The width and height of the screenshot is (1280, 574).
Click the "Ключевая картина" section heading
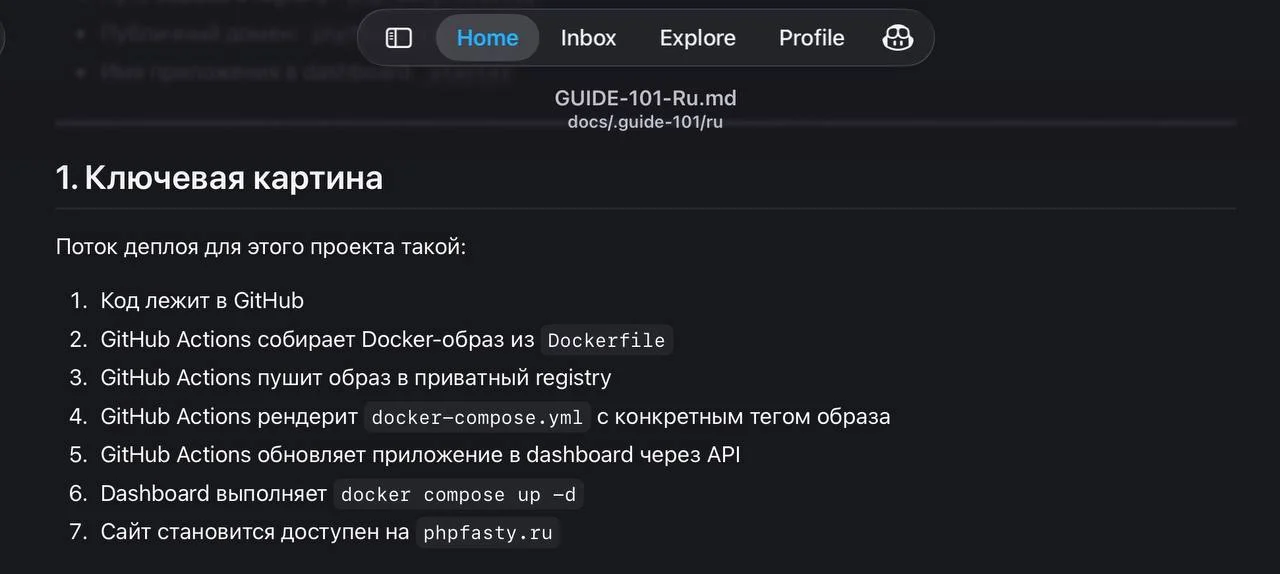point(219,178)
